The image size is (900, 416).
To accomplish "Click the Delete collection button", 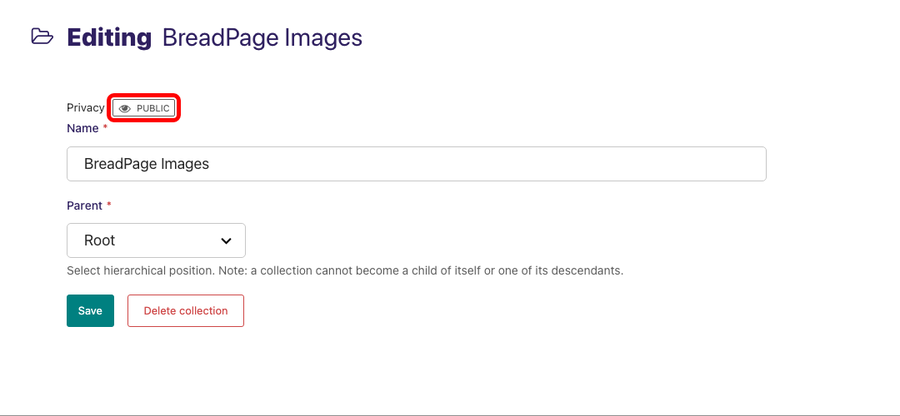I will coord(185,310).
